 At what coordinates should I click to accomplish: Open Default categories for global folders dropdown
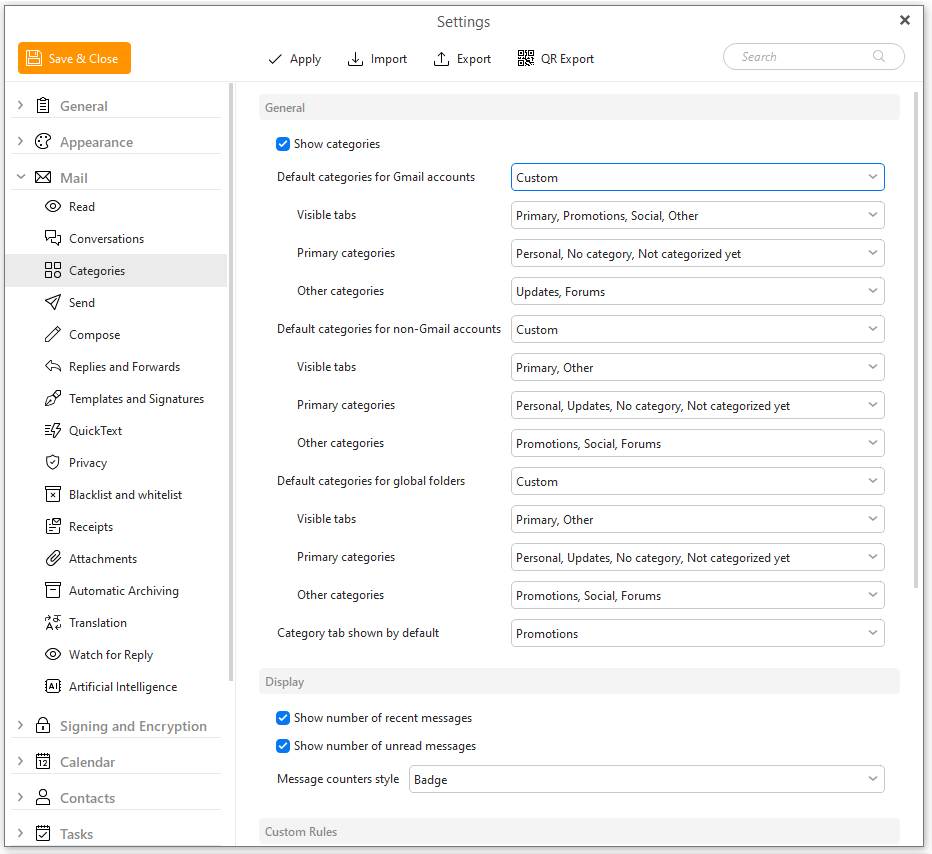coord(698,481)
